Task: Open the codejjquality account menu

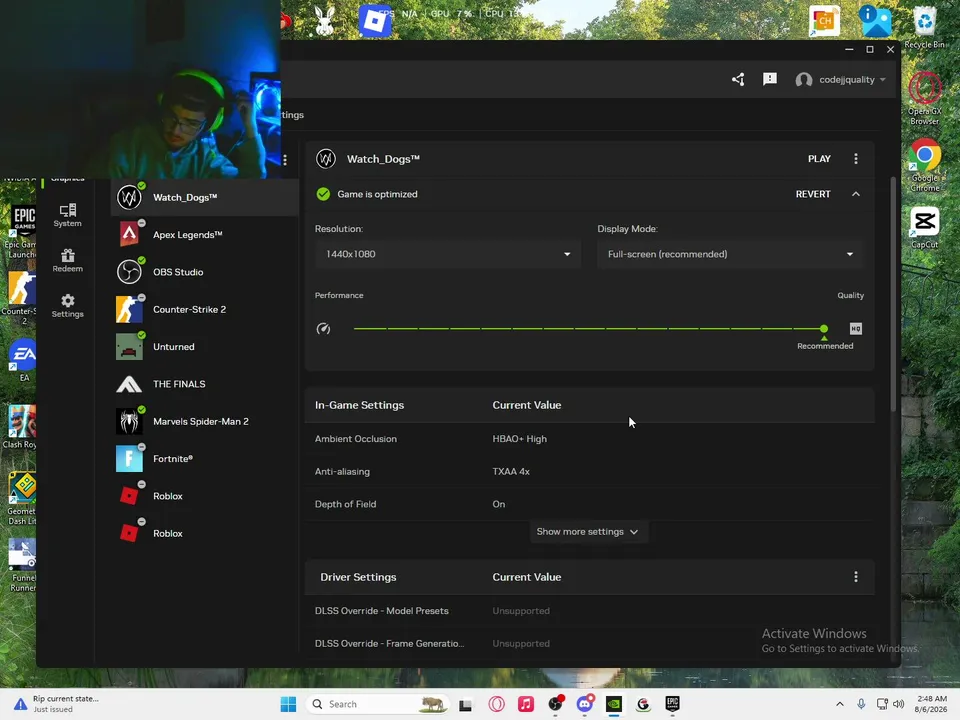Action: point(840,80)
